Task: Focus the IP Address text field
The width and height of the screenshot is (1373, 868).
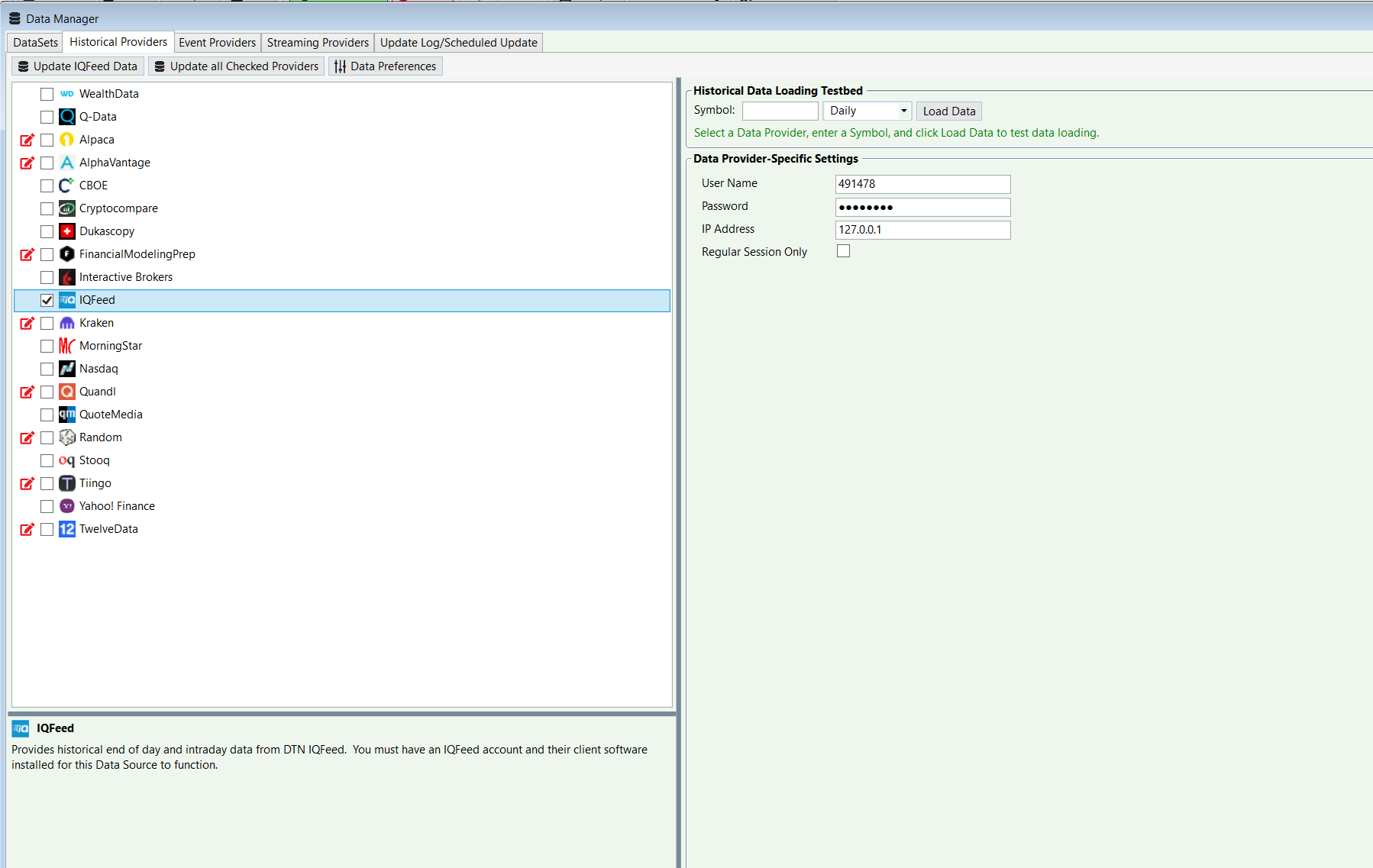Action: point(922,230)
